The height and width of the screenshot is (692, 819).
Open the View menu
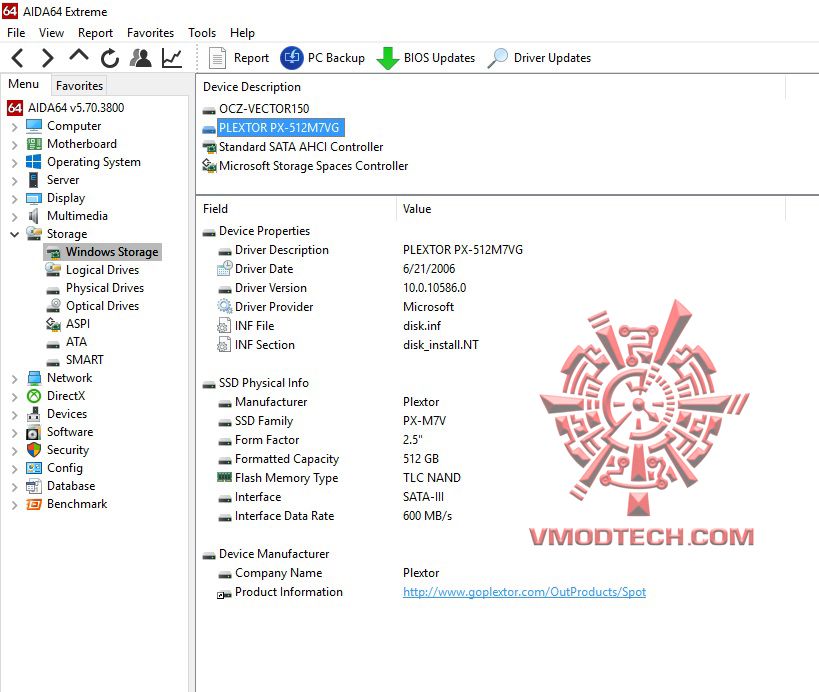[51, 32]
